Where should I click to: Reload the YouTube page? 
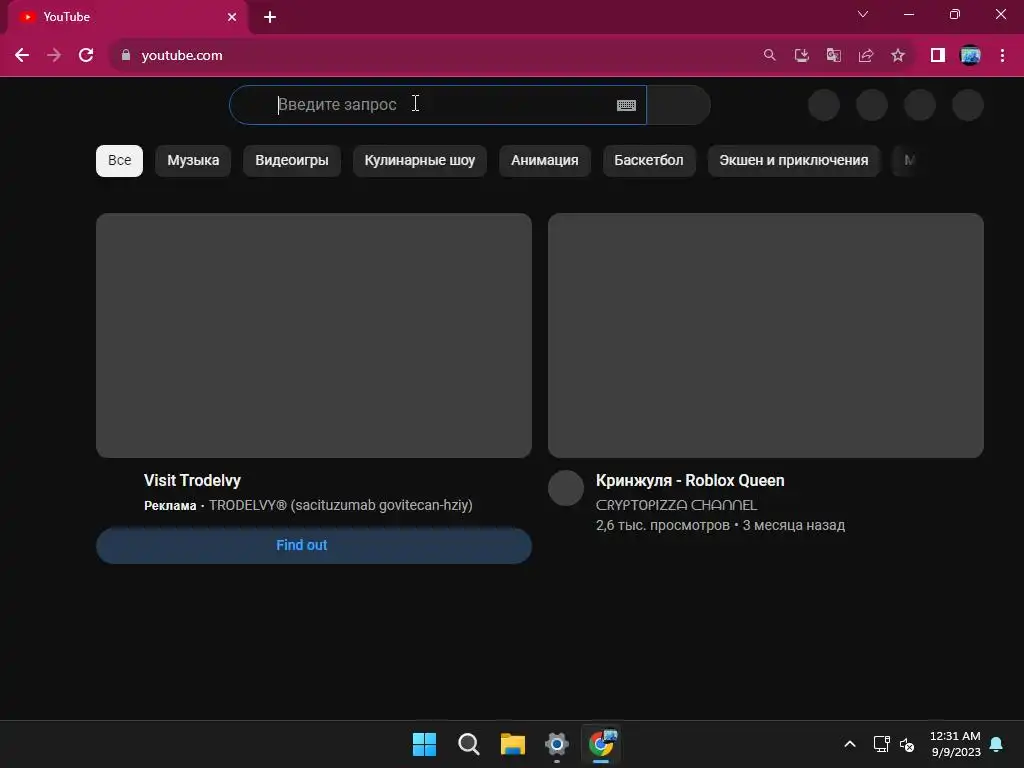pyautogui.click(x=86, y=56)
